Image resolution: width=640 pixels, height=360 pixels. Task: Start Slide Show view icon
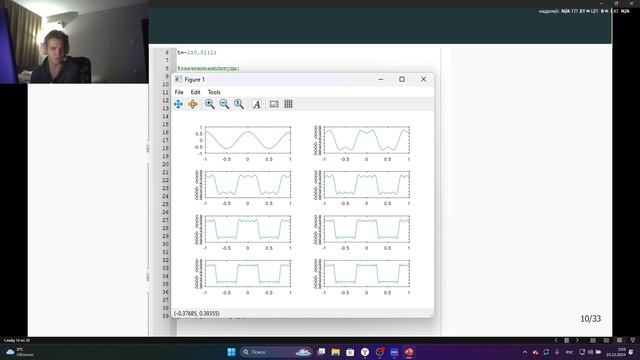click(633, 340)
